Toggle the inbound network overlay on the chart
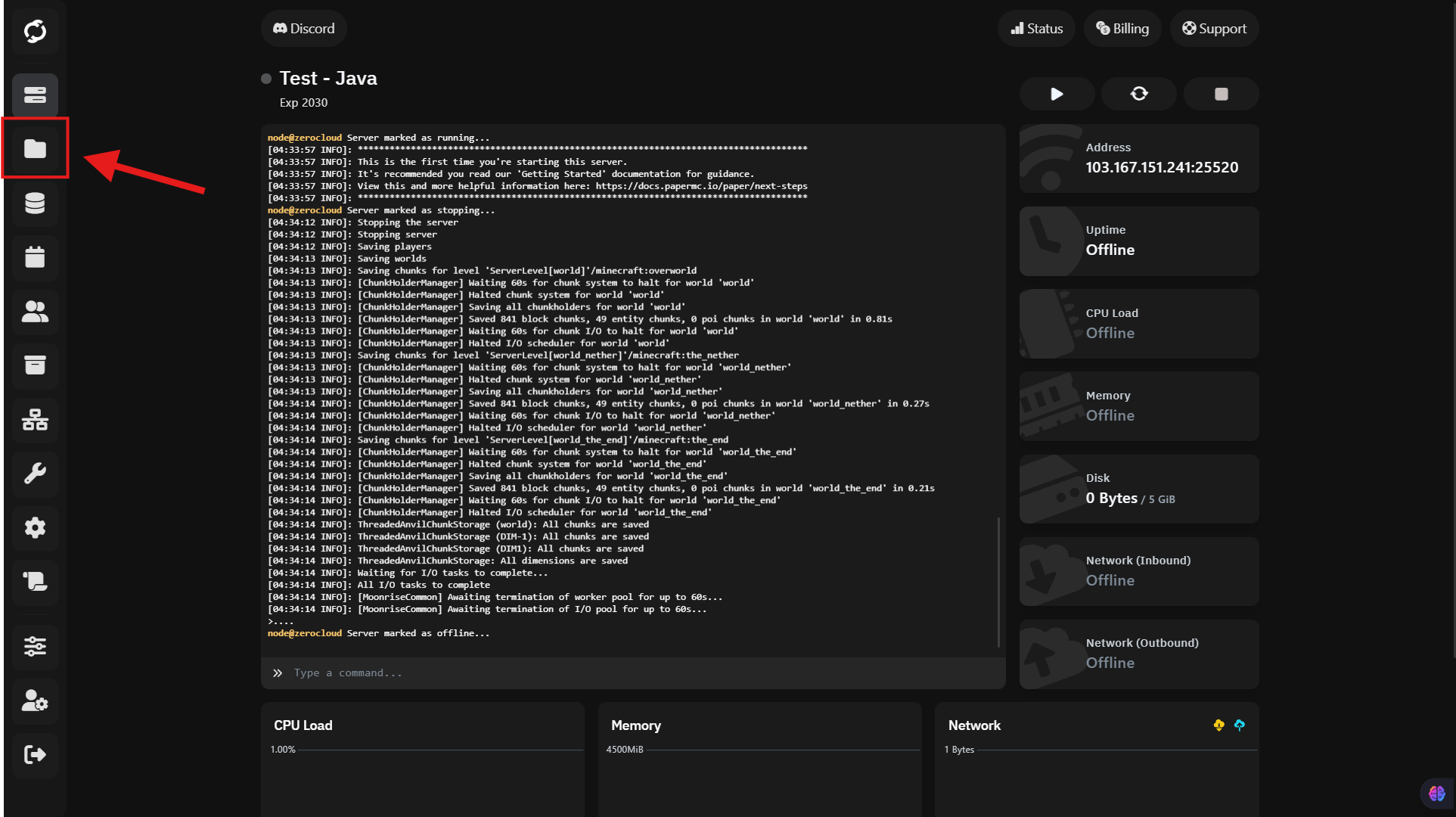The height and width of the screenshot is (817, 1456). 1219,725
